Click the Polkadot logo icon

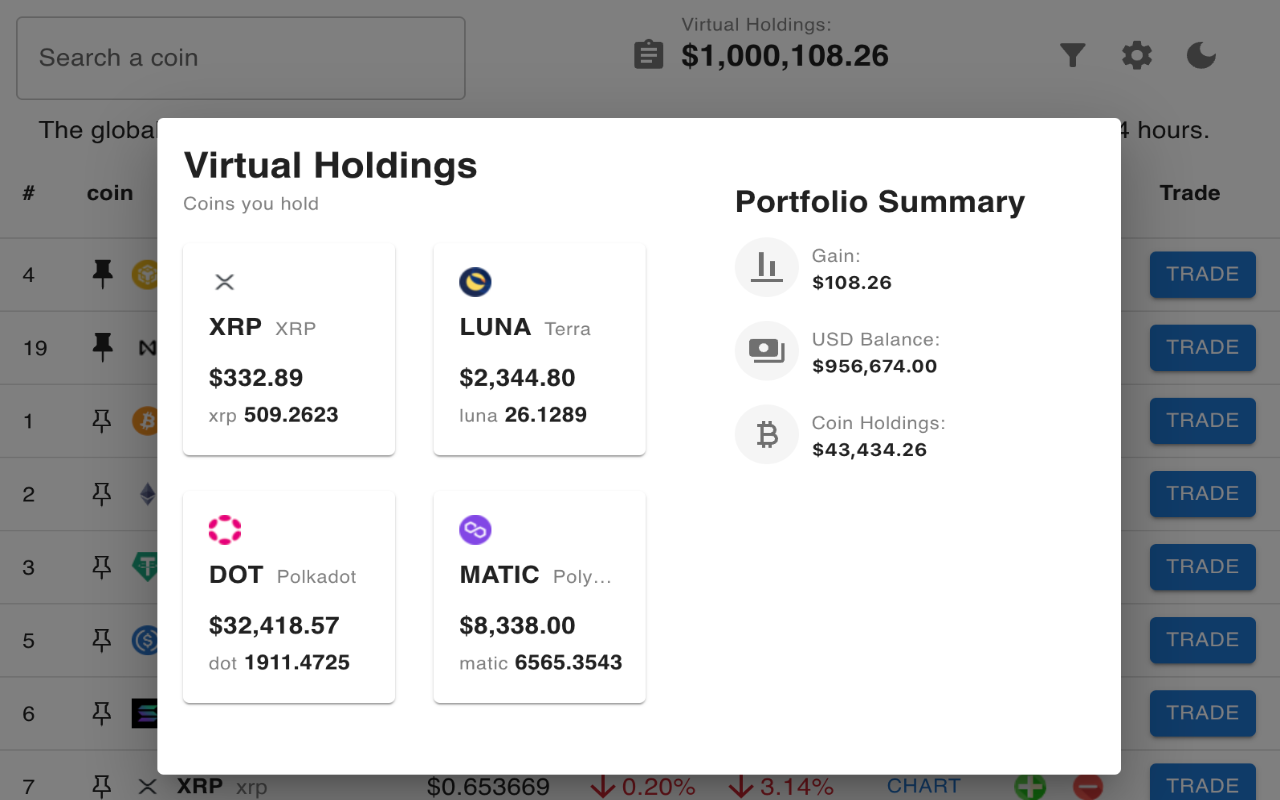(x=225, y=530)
